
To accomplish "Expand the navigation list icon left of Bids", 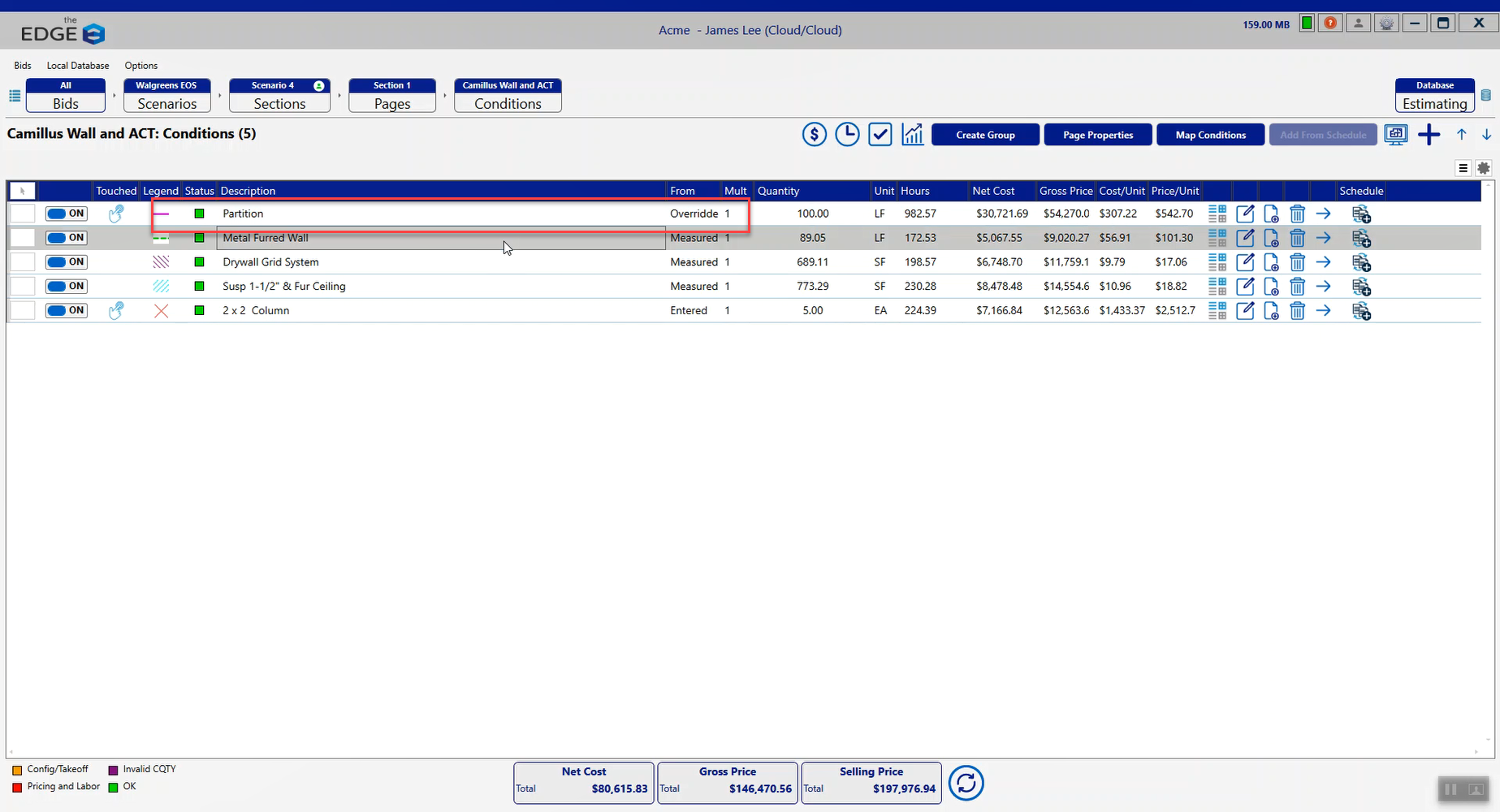I will (x=15, y=96).
